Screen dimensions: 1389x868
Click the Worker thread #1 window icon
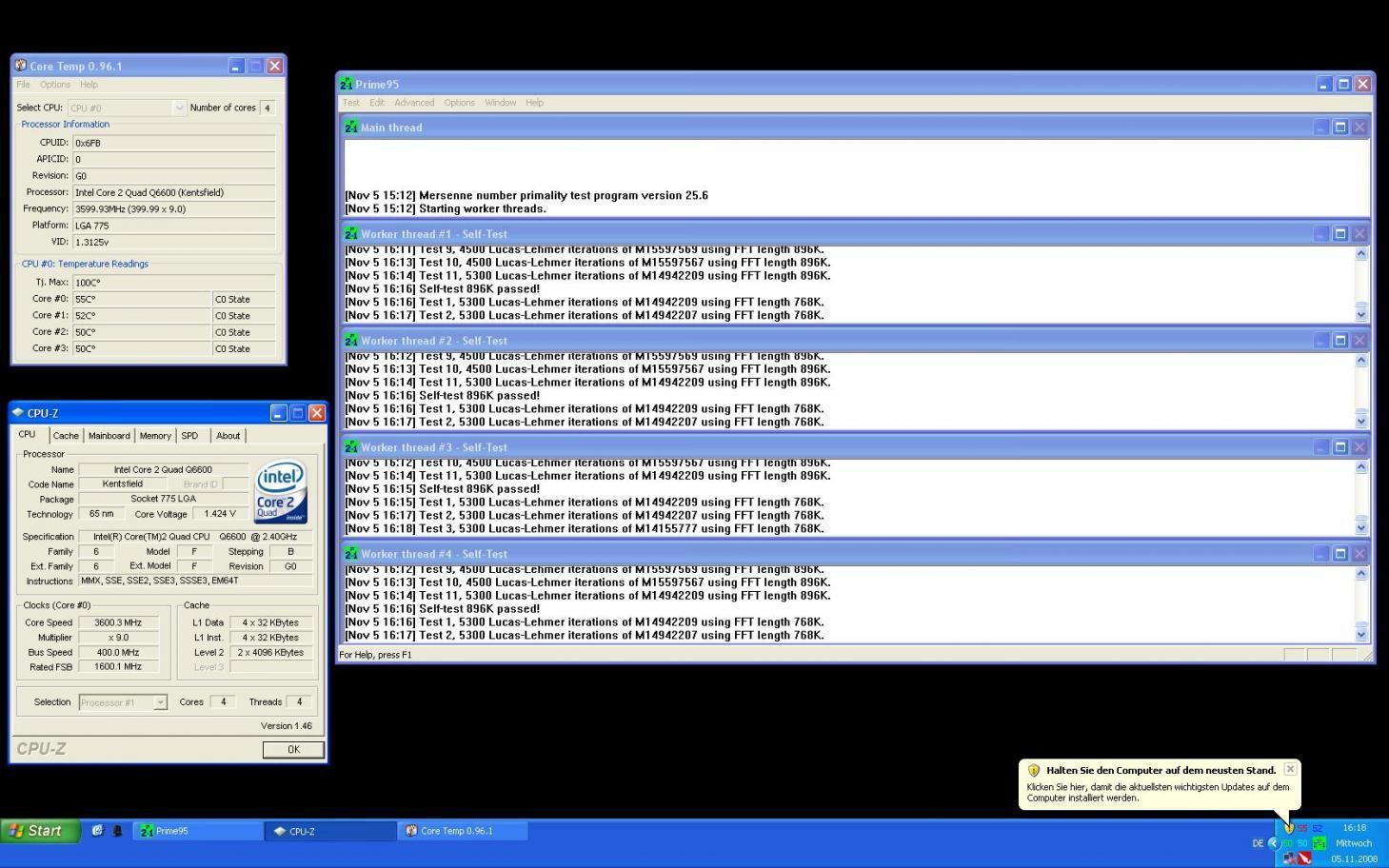pyautogui.click(x=351, y=233)
